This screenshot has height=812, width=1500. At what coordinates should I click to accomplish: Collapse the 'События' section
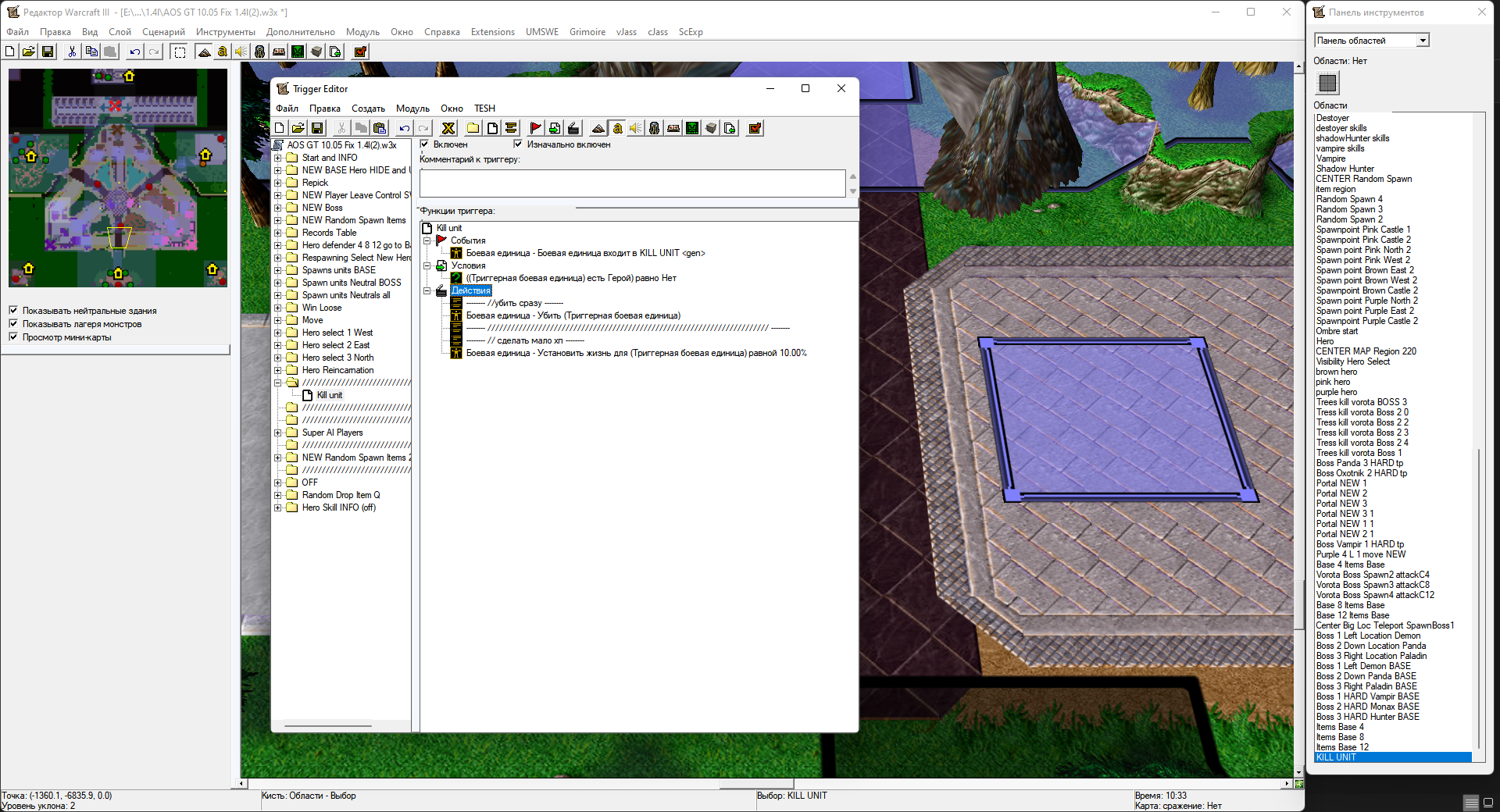click(427, 240)
